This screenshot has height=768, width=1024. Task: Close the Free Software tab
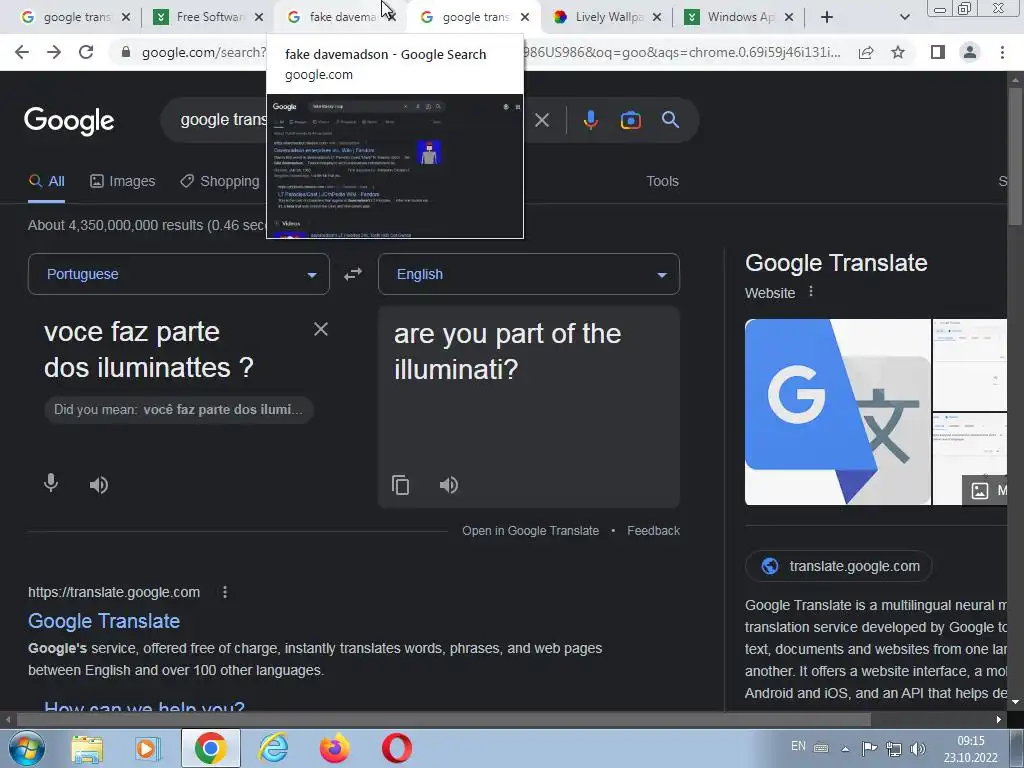[x=259, y=17]
